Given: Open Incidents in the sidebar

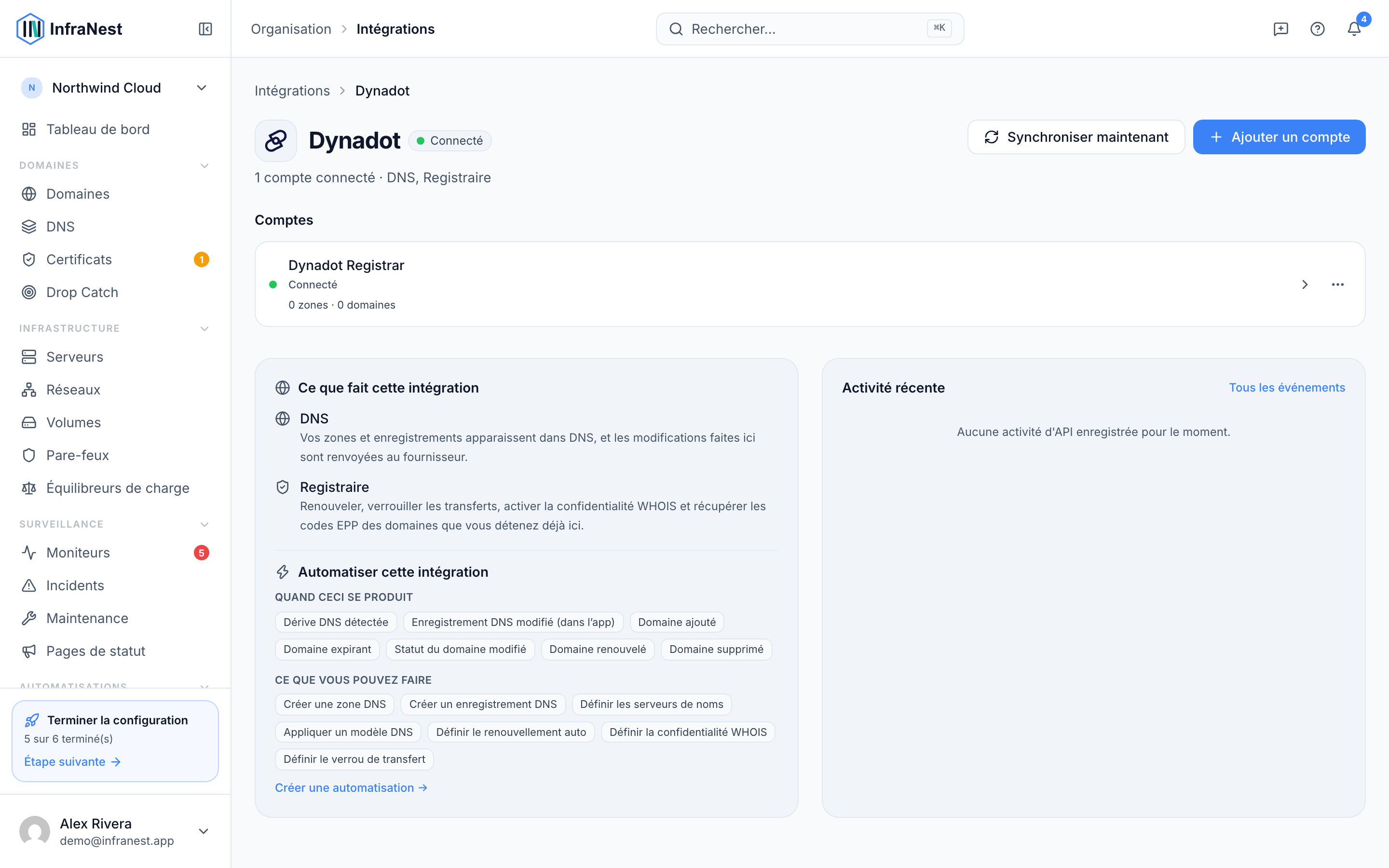Looking at the screenshot, I should pos(115,585).
